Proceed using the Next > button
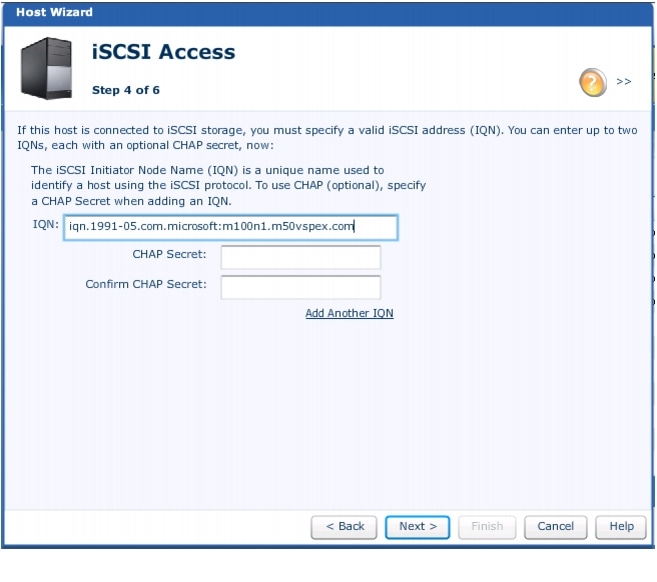 (x=417, y=527)
